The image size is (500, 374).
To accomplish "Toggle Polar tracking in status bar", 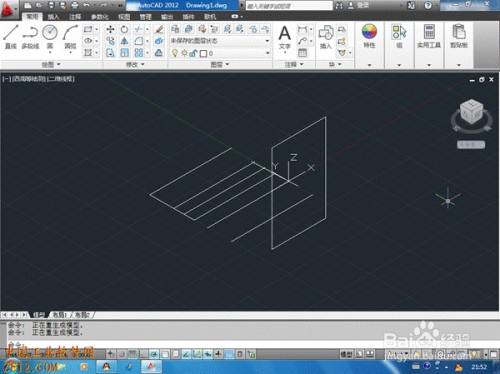I will pos(154,354).
